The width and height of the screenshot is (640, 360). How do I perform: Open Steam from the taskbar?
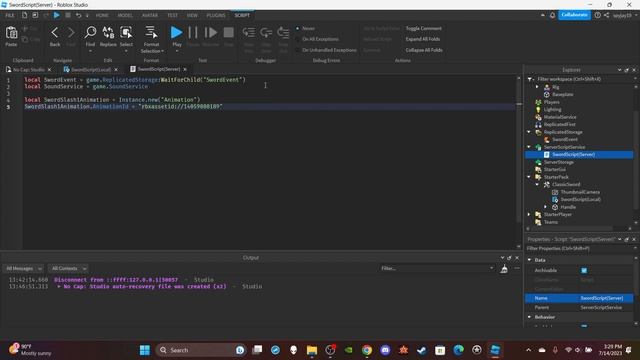tap(422, 350)
